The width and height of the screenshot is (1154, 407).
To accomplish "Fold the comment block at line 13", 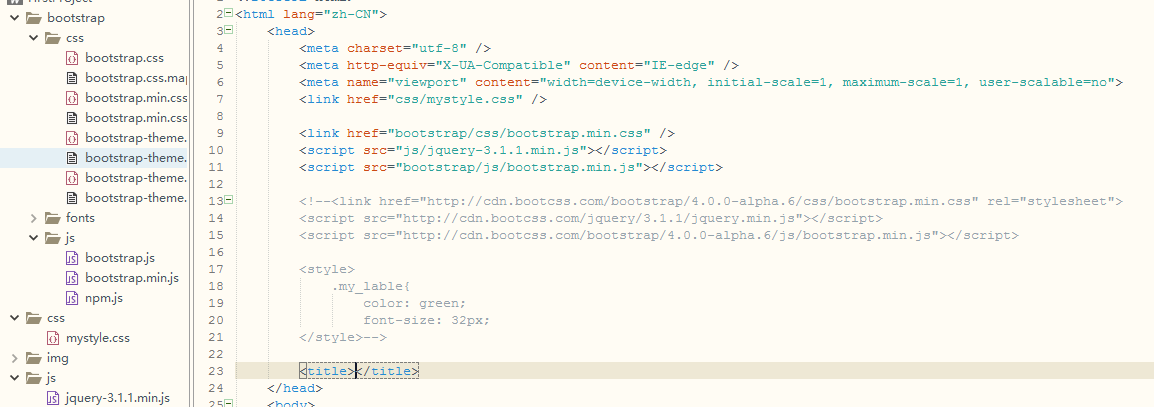I will (228, 200).
